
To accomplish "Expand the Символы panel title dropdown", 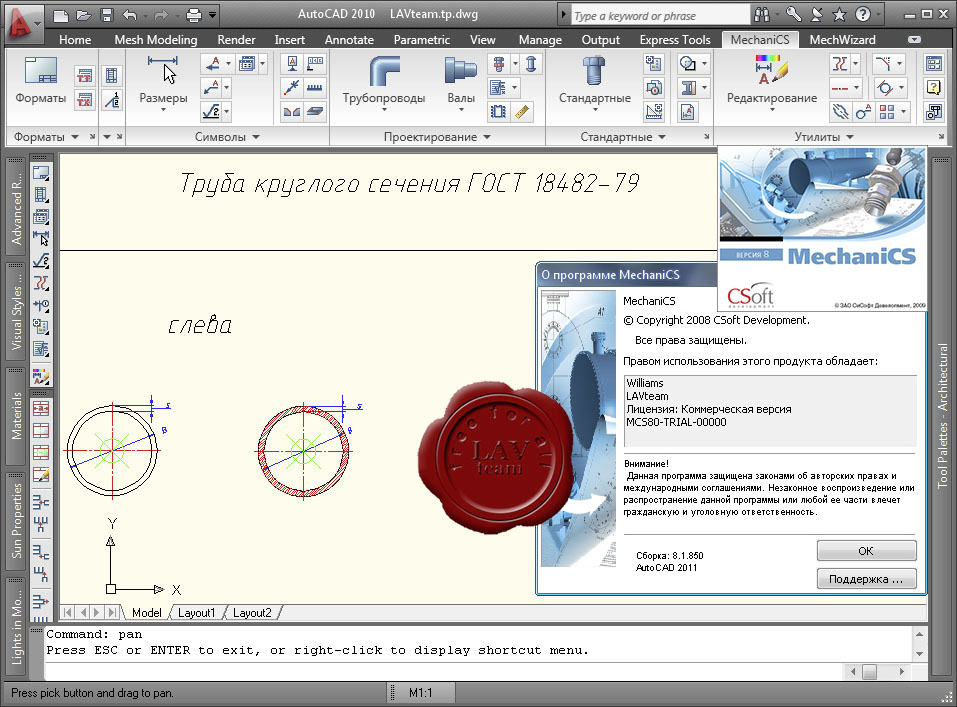I will coord(256,137).
